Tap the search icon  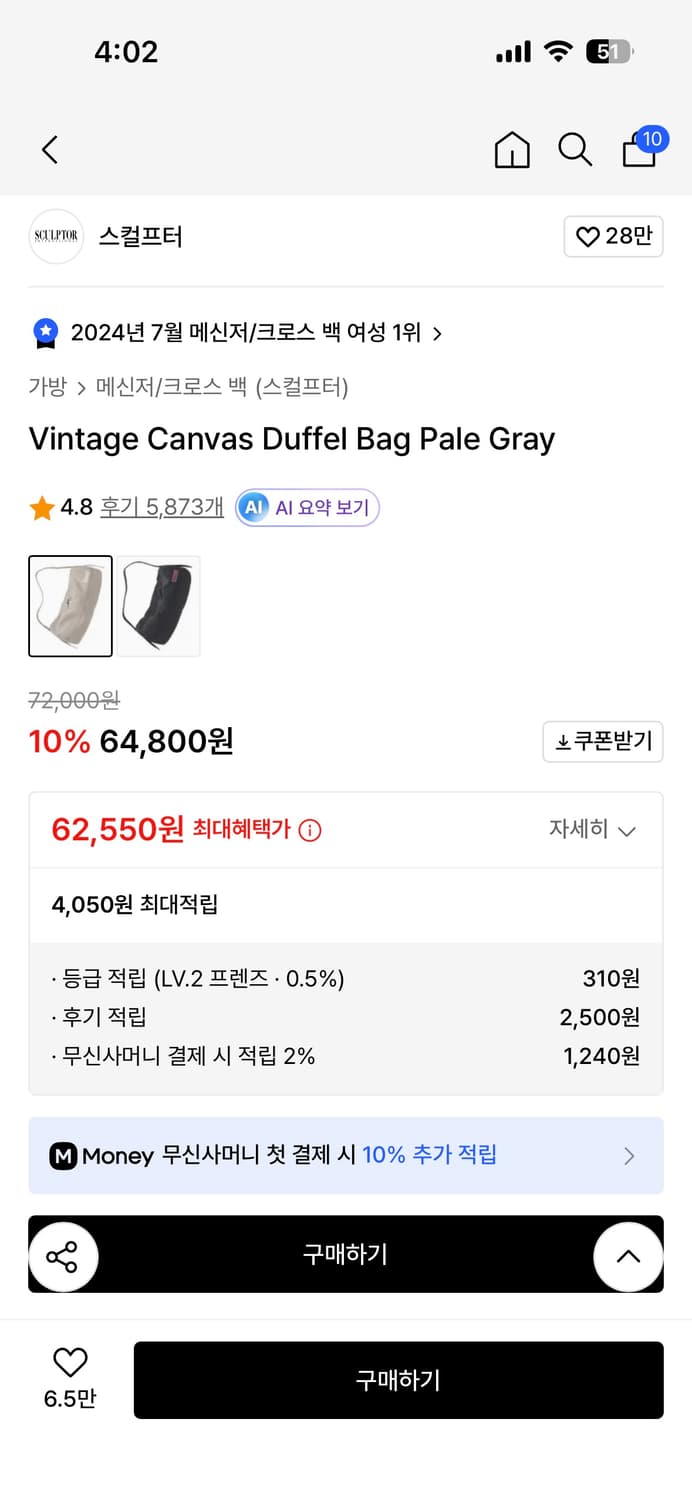(575, 148)
